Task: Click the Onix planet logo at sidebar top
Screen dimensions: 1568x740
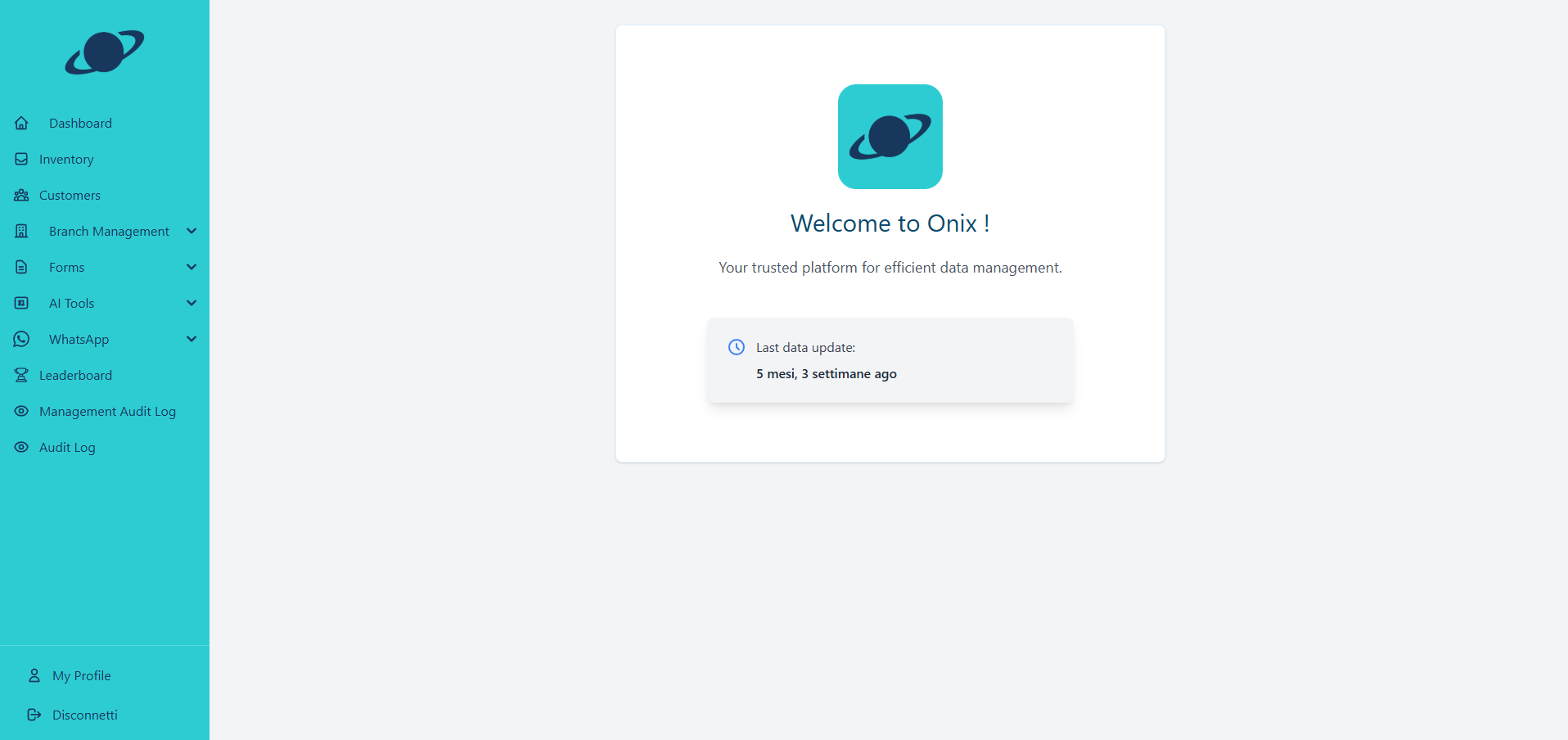Action: tap(105, 52)
